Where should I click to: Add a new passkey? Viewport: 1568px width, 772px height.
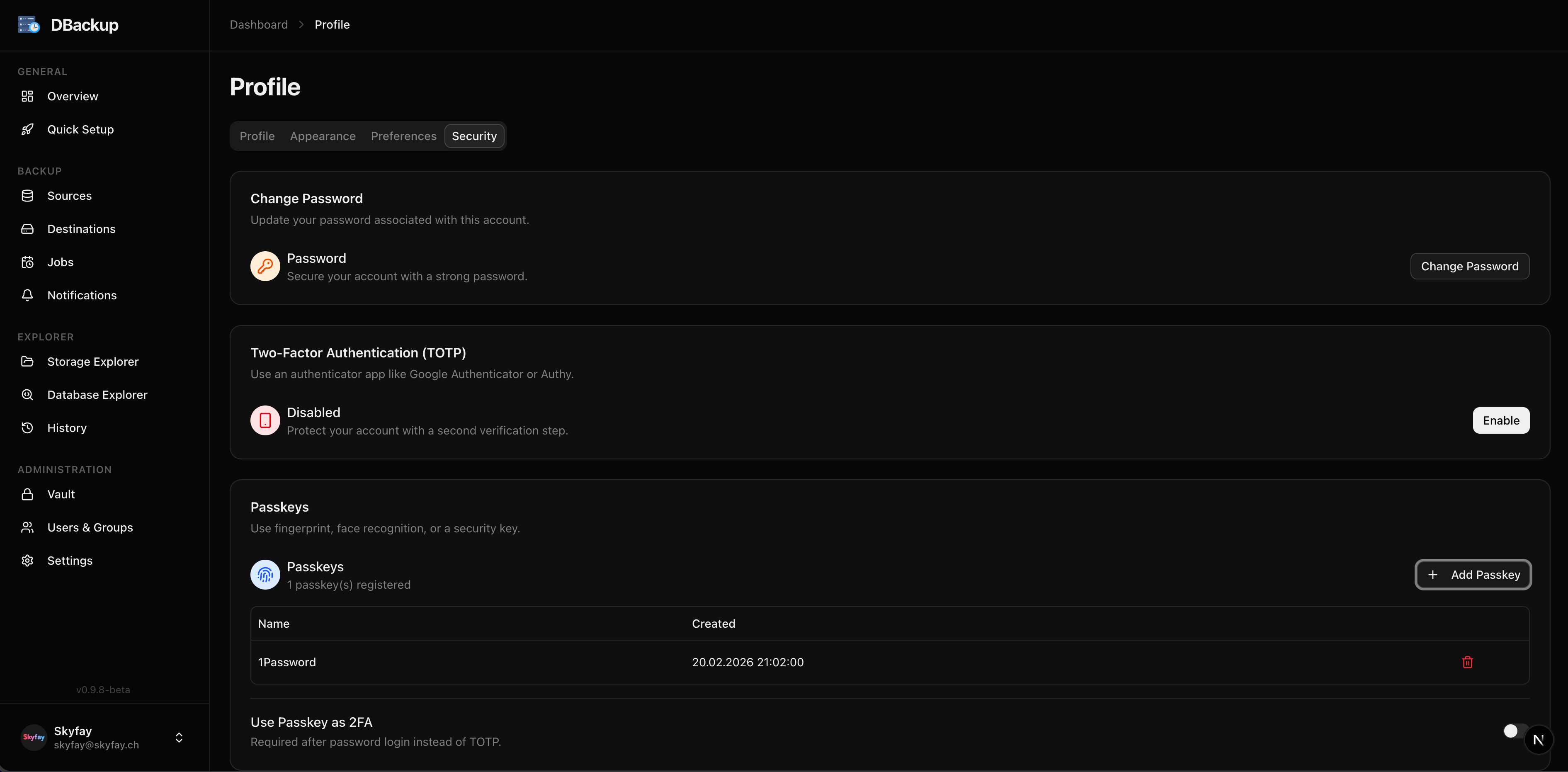pos(1472,574)
